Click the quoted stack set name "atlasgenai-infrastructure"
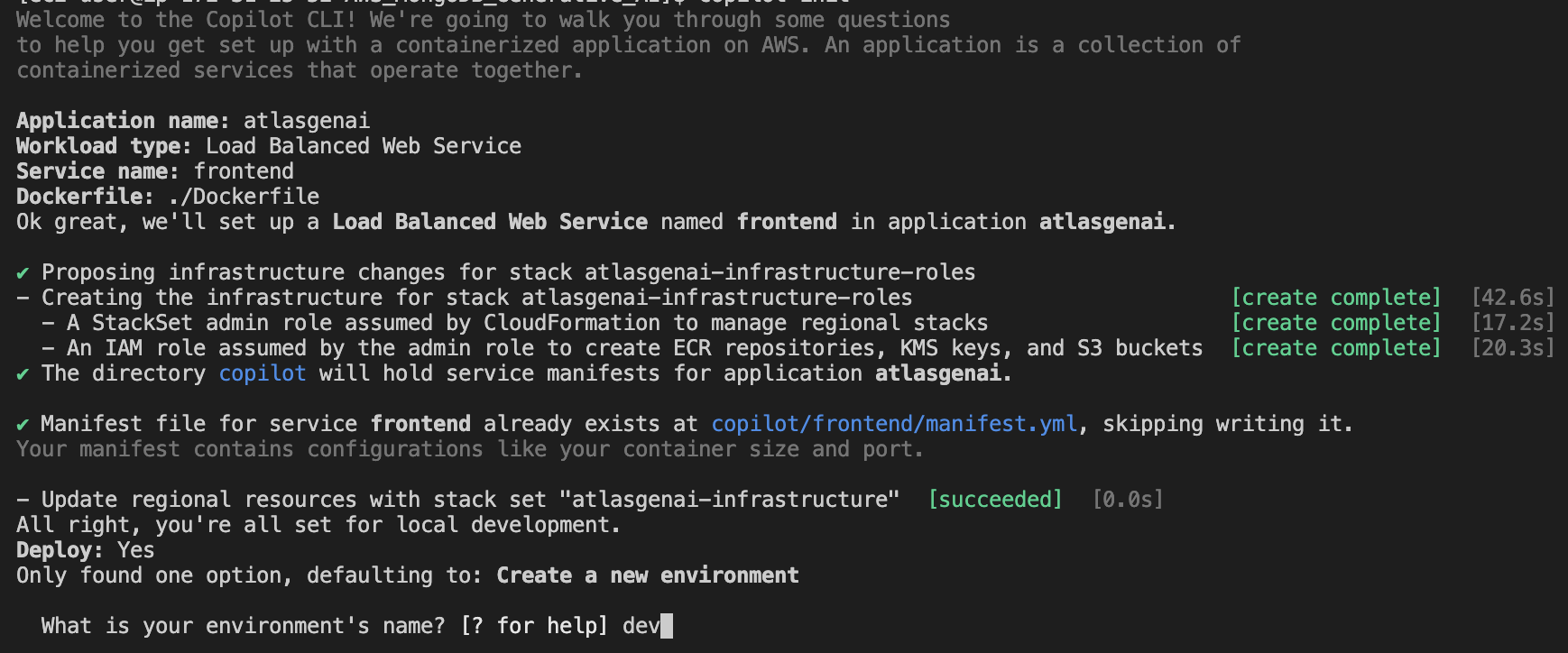Viewport: 1568px width, 653px height. pyautogui.click(x=730, y=500)
